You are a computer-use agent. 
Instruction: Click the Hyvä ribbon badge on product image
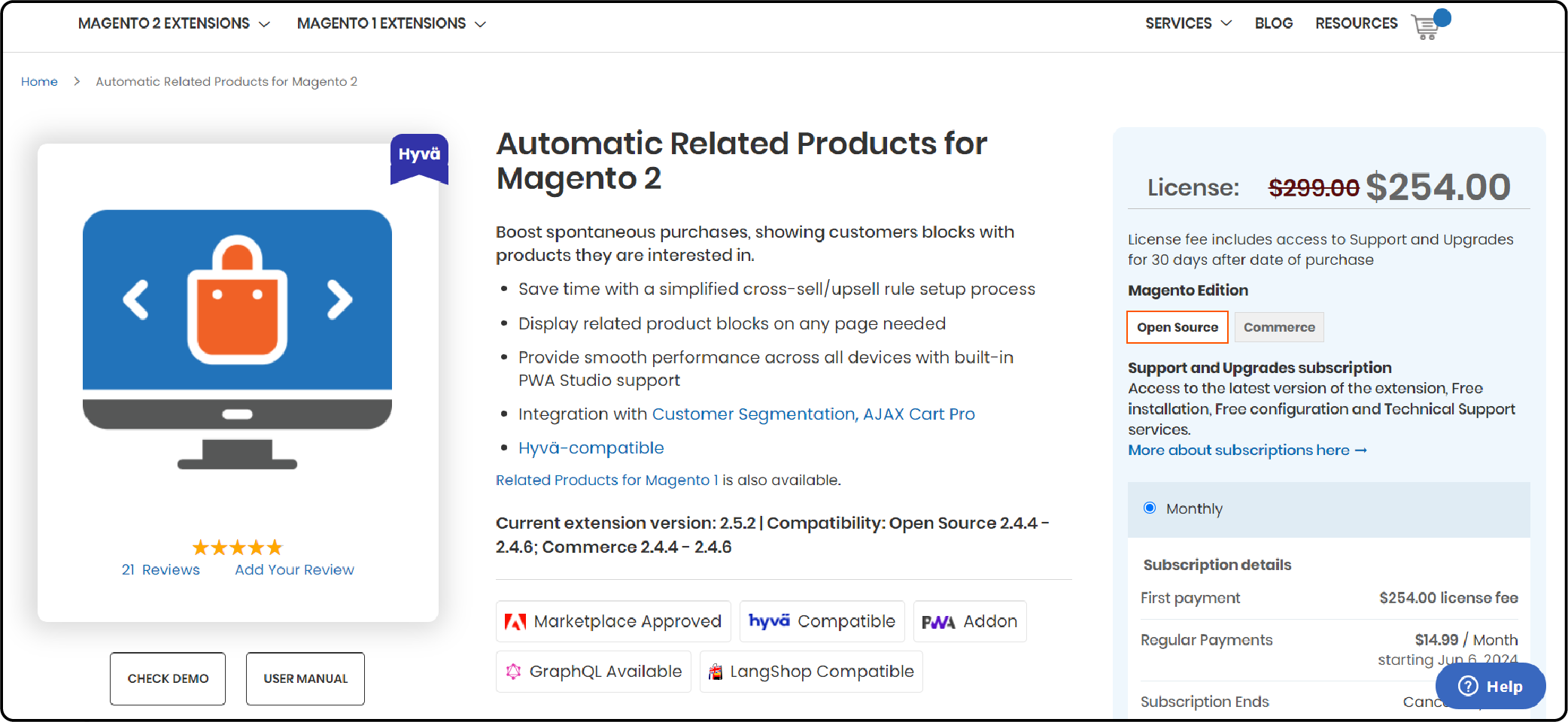point(419,159)
